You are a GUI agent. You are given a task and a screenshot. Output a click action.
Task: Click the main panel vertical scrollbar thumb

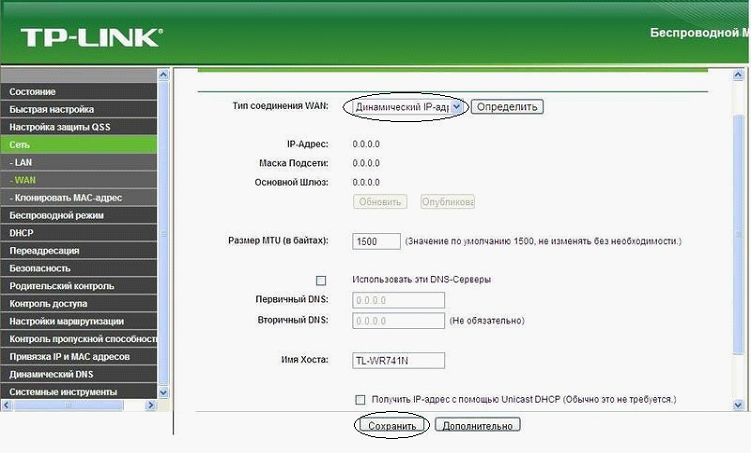738,235
